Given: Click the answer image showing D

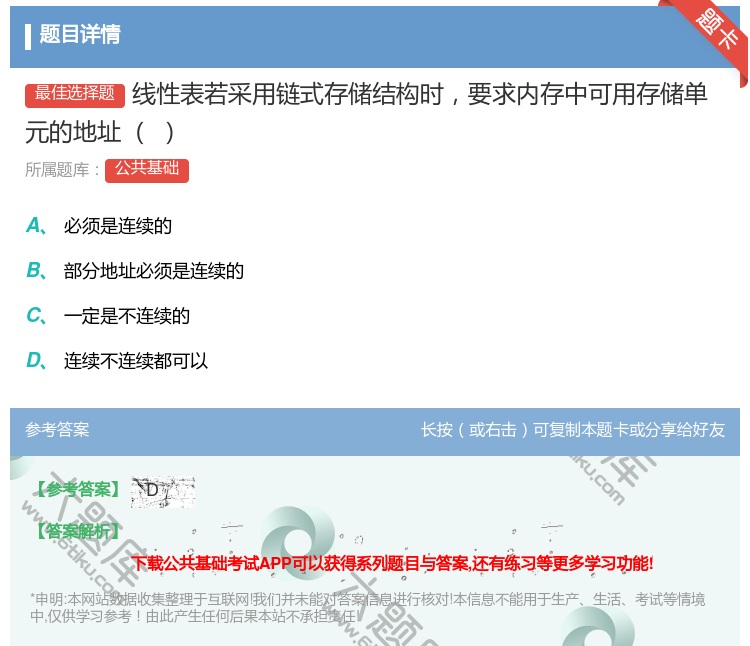Looking at the screenshot, I should [x=163, y=492].
